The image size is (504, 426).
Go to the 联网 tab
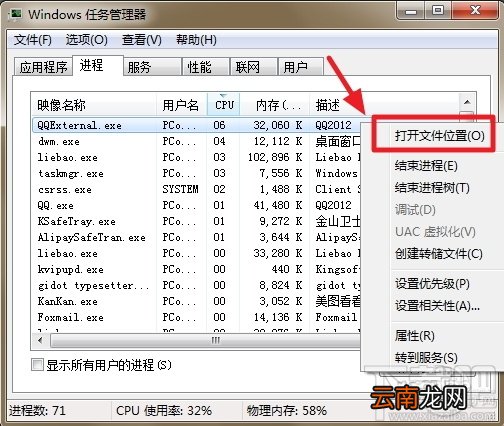254,67
